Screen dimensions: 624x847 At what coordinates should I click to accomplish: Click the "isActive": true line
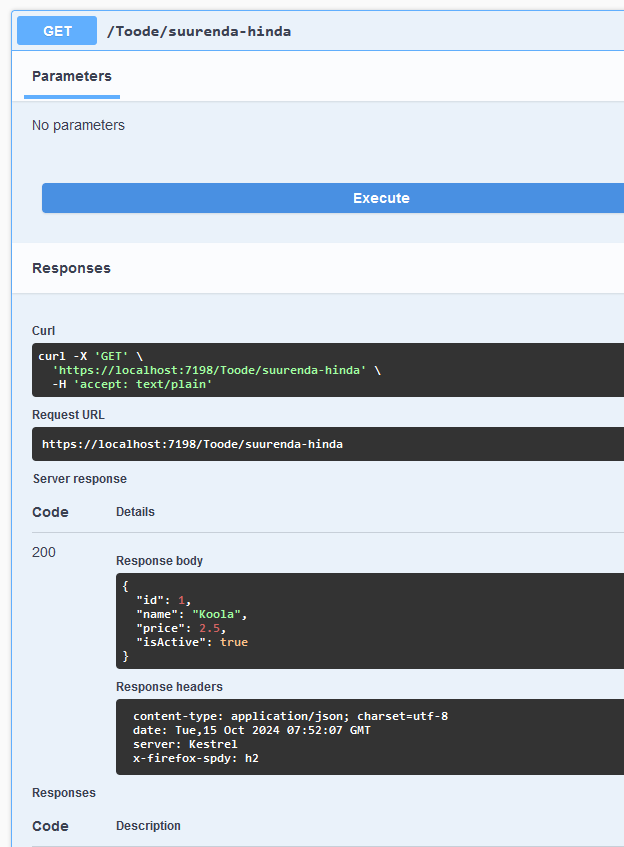tap(192, 642)
